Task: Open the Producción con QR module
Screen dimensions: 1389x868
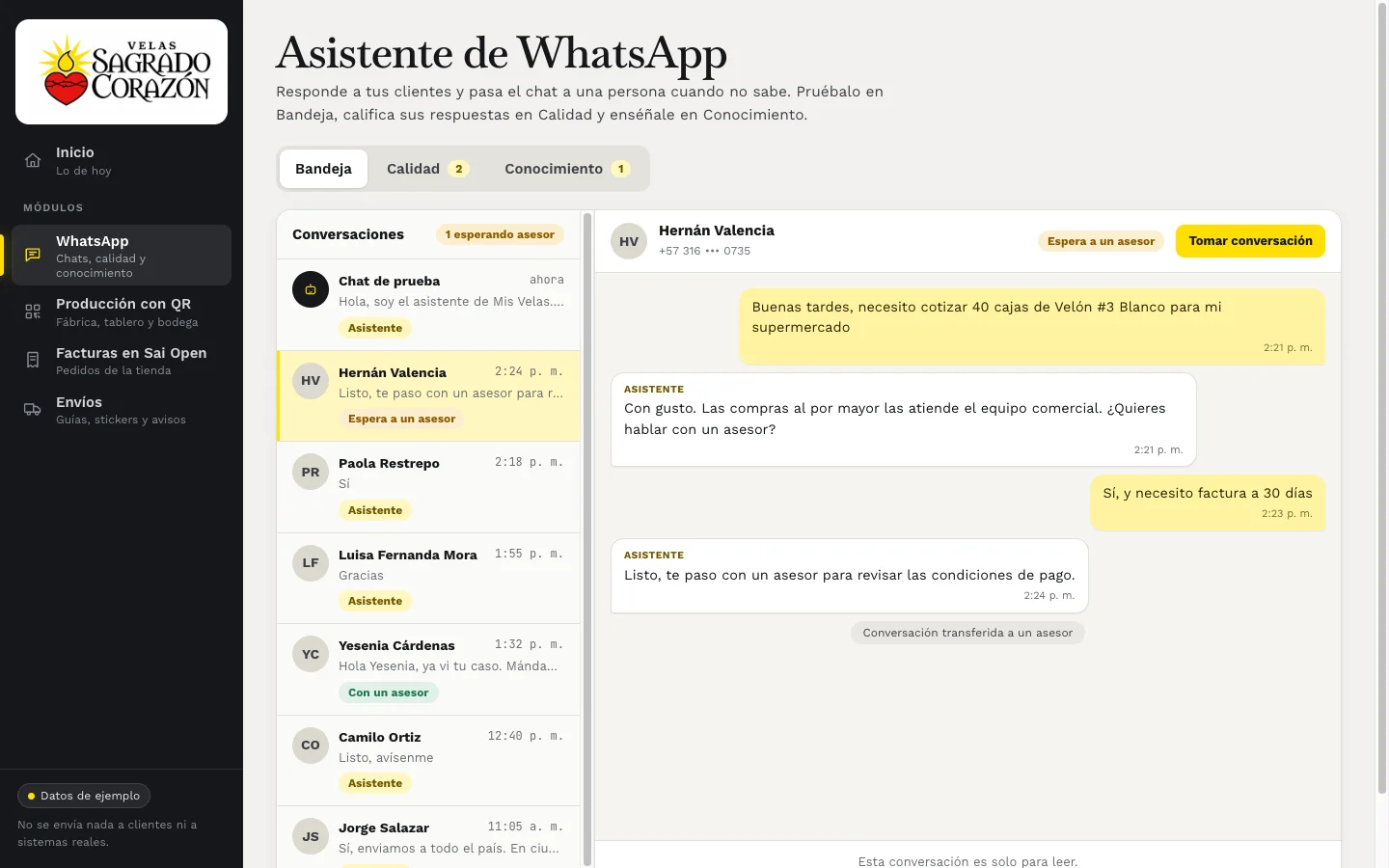Action: 122,312
